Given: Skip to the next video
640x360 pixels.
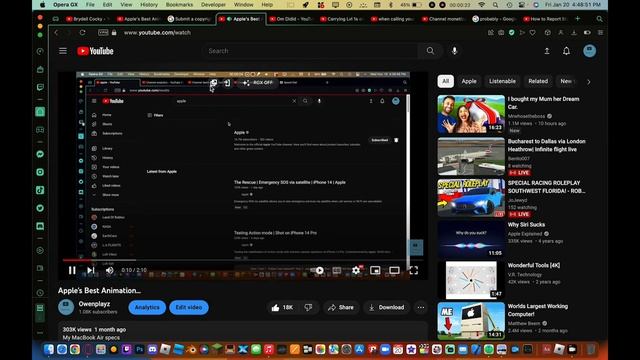Looking at the screenshot, I should (91, 270).
